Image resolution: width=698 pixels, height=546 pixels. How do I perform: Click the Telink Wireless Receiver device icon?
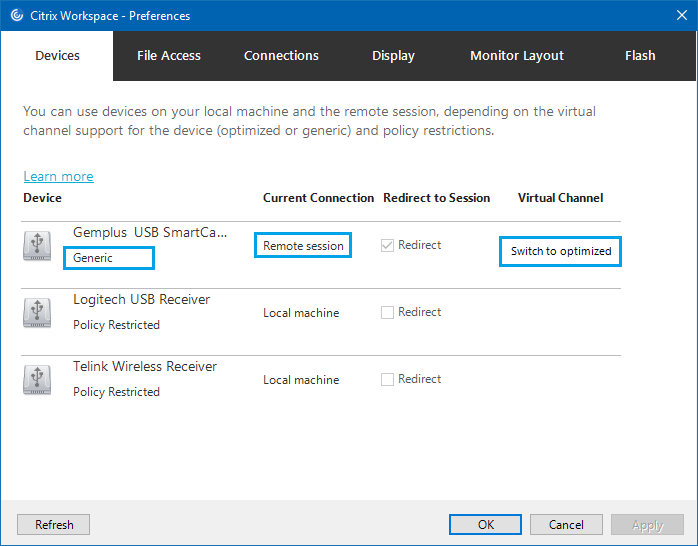[x=37, y=380]
